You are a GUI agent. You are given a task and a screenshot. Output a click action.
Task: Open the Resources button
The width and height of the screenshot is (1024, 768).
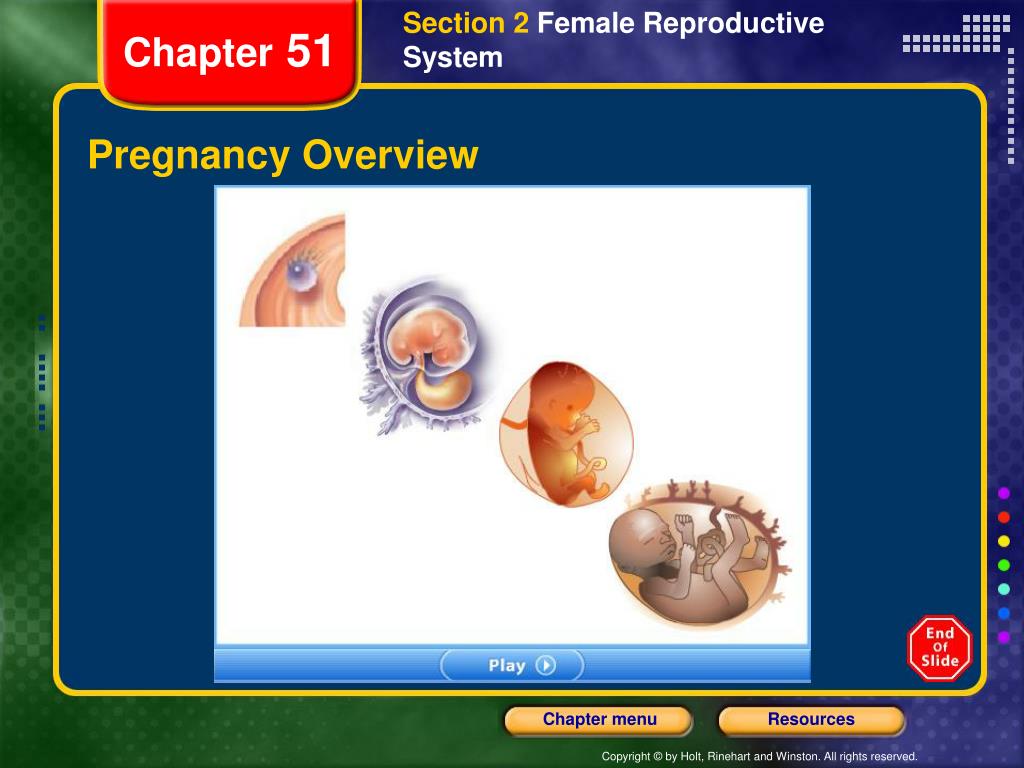click(811, 720)
